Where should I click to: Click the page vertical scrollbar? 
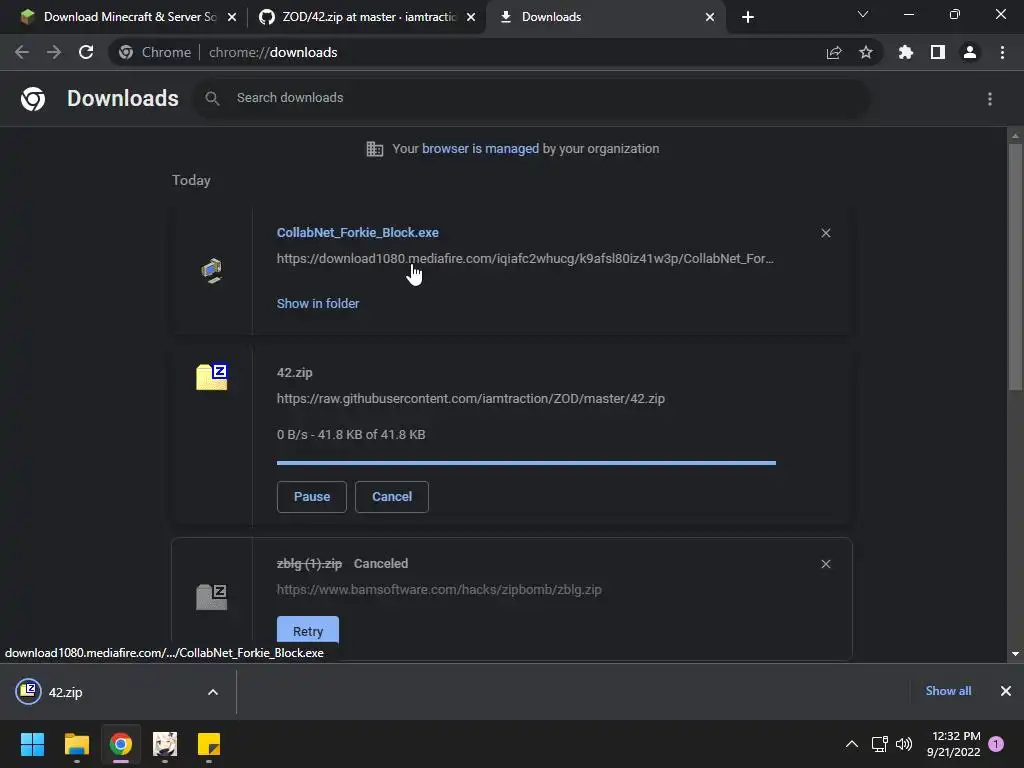click(1015, 268)
